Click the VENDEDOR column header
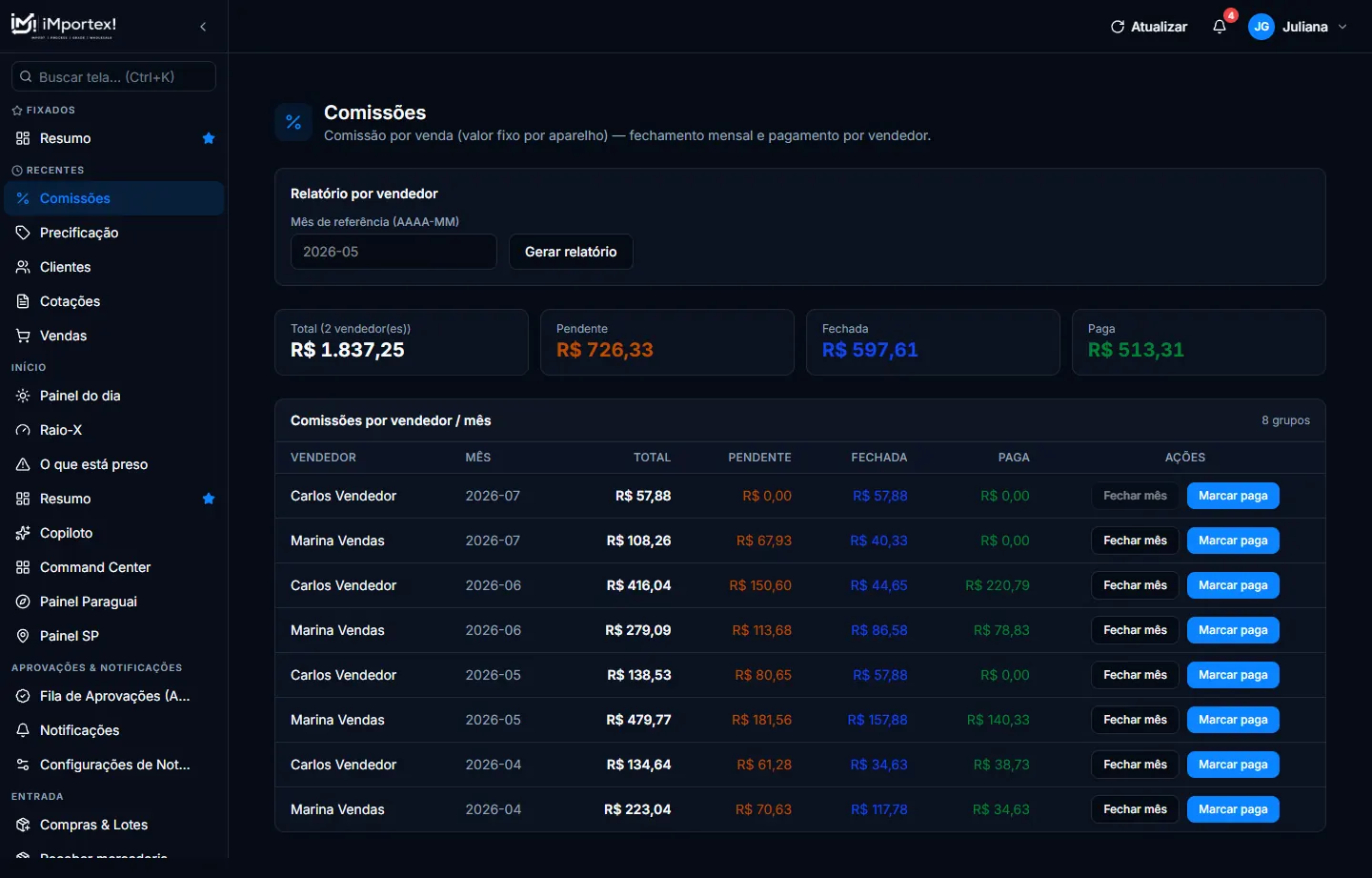The width and height of the screenshot is (1372, 878). [x=323, y=458]
